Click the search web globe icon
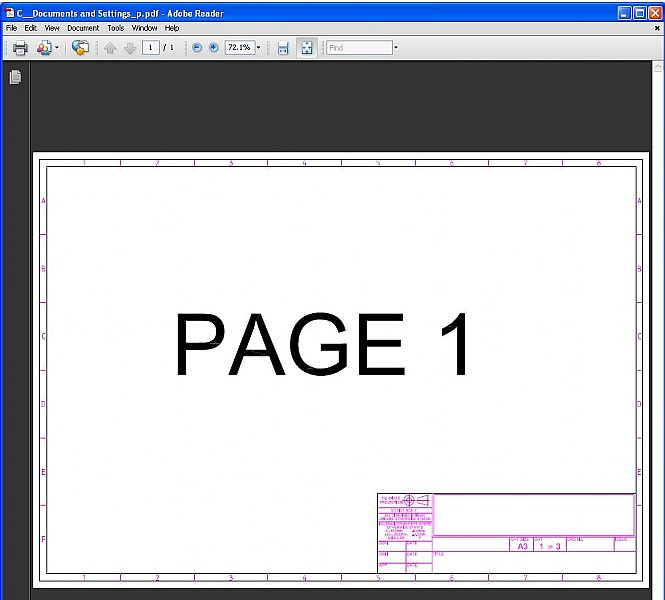 point(80,47)
